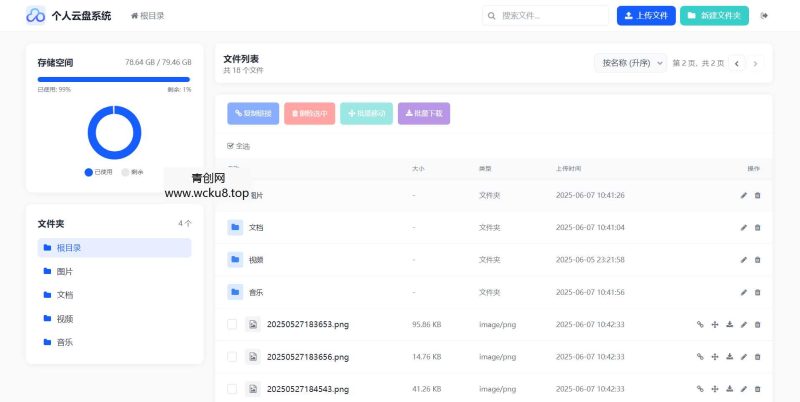Viewport: 800px width, 402px height.
Task: Tick checkbox for 20250527183653.png
Action: click(x=232, y=324)
